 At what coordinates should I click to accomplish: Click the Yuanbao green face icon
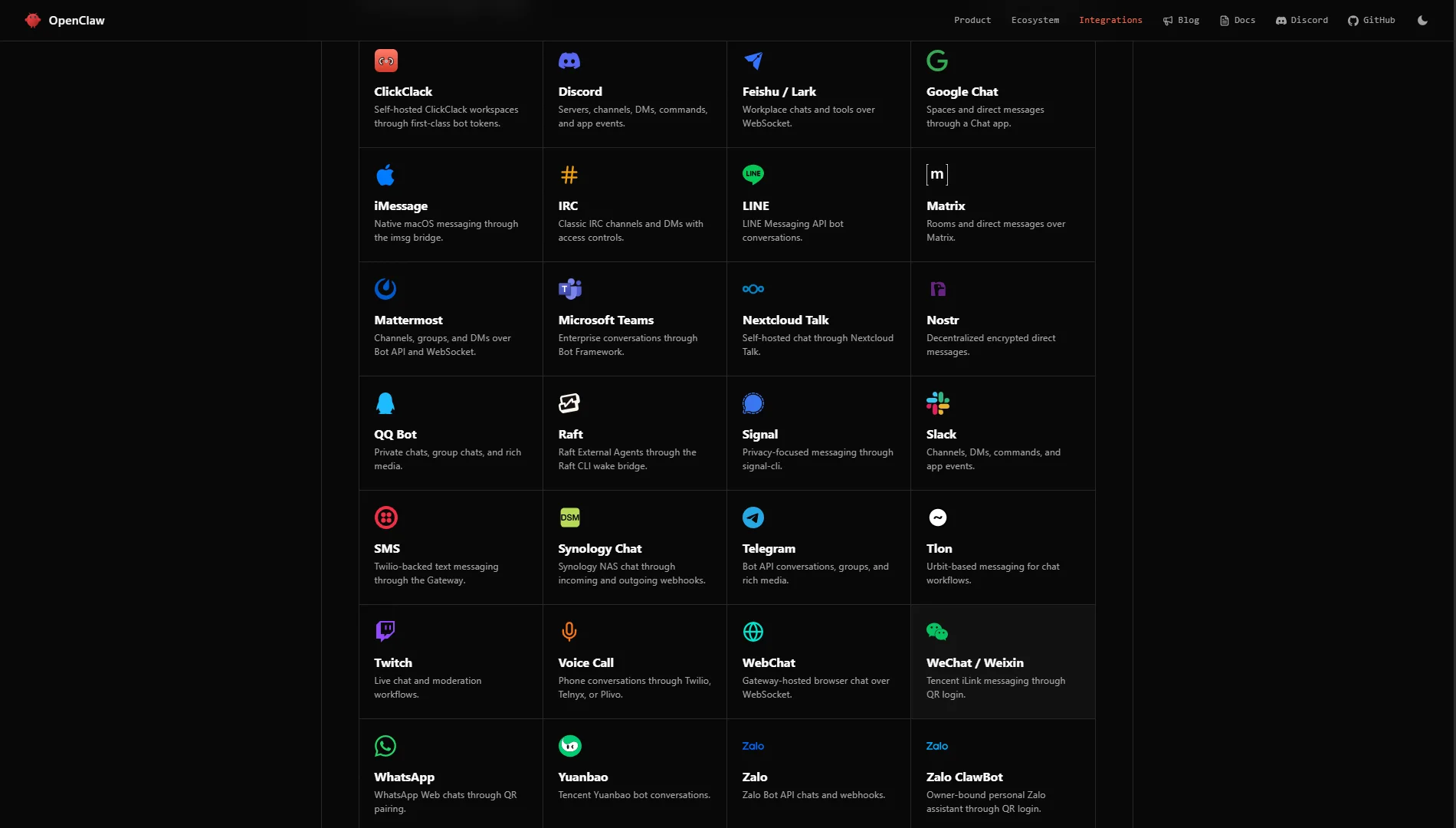(570, 746)
